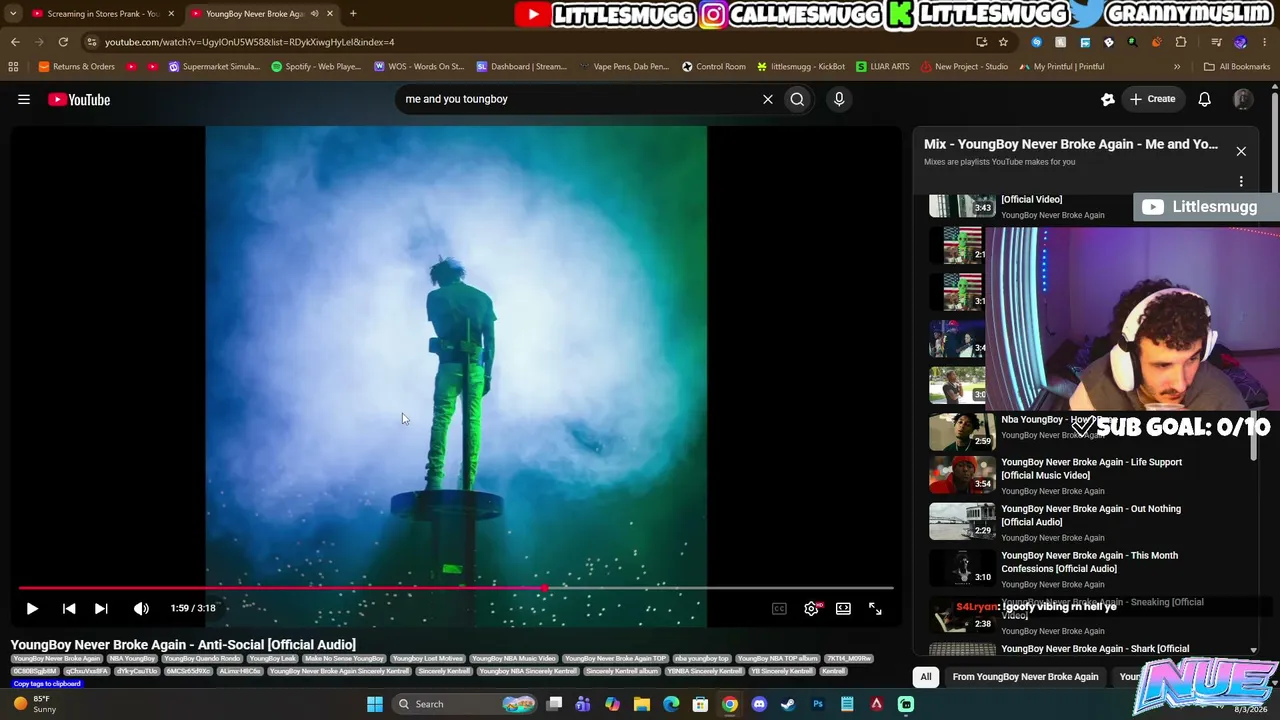Enter fullscreen video mode
1280x720 pixels.
click(875, 608)
